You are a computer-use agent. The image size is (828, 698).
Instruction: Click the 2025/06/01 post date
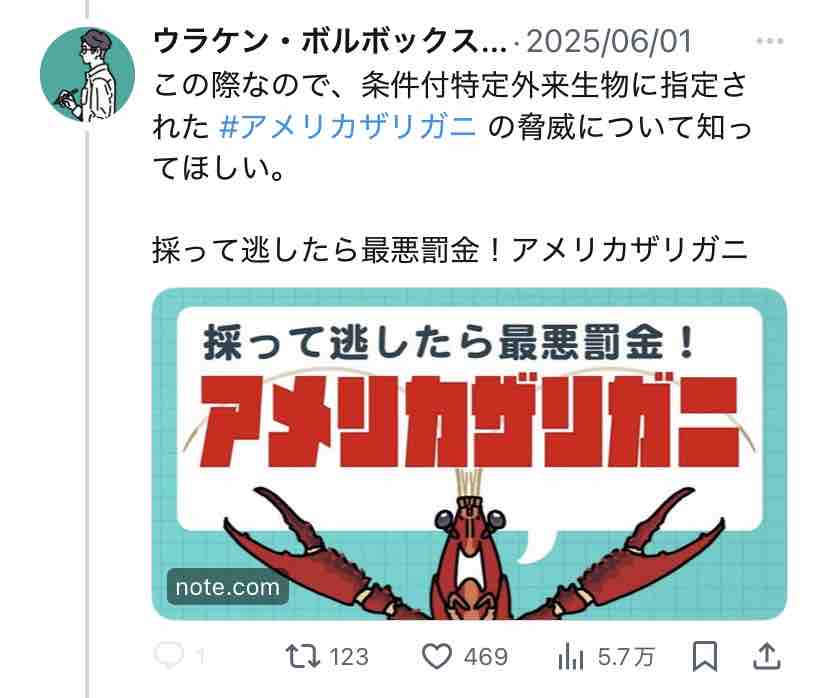(609, 41)
